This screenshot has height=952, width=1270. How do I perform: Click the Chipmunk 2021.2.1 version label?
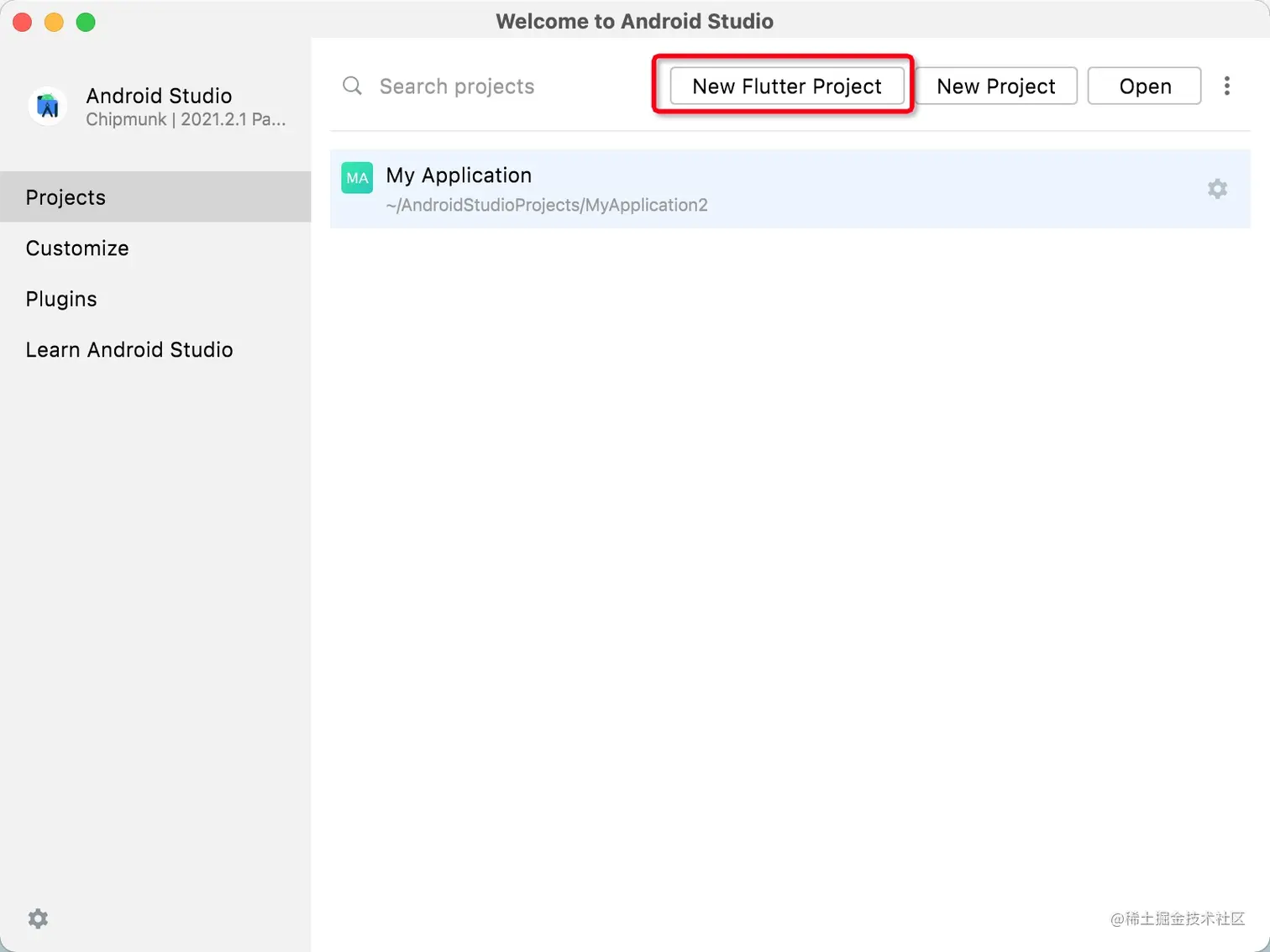click(x=186, y=119)
